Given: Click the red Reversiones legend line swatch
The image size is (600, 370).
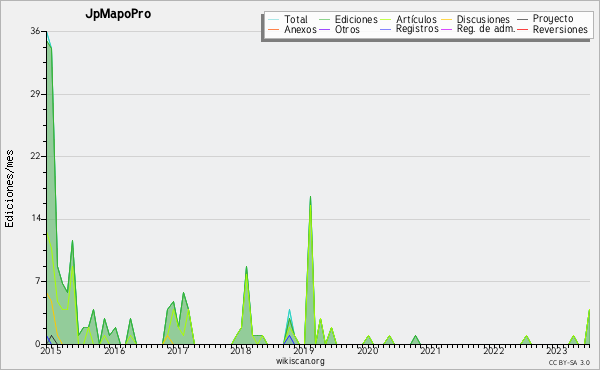Looking at the screenshot, I should [x=522, y=30].
